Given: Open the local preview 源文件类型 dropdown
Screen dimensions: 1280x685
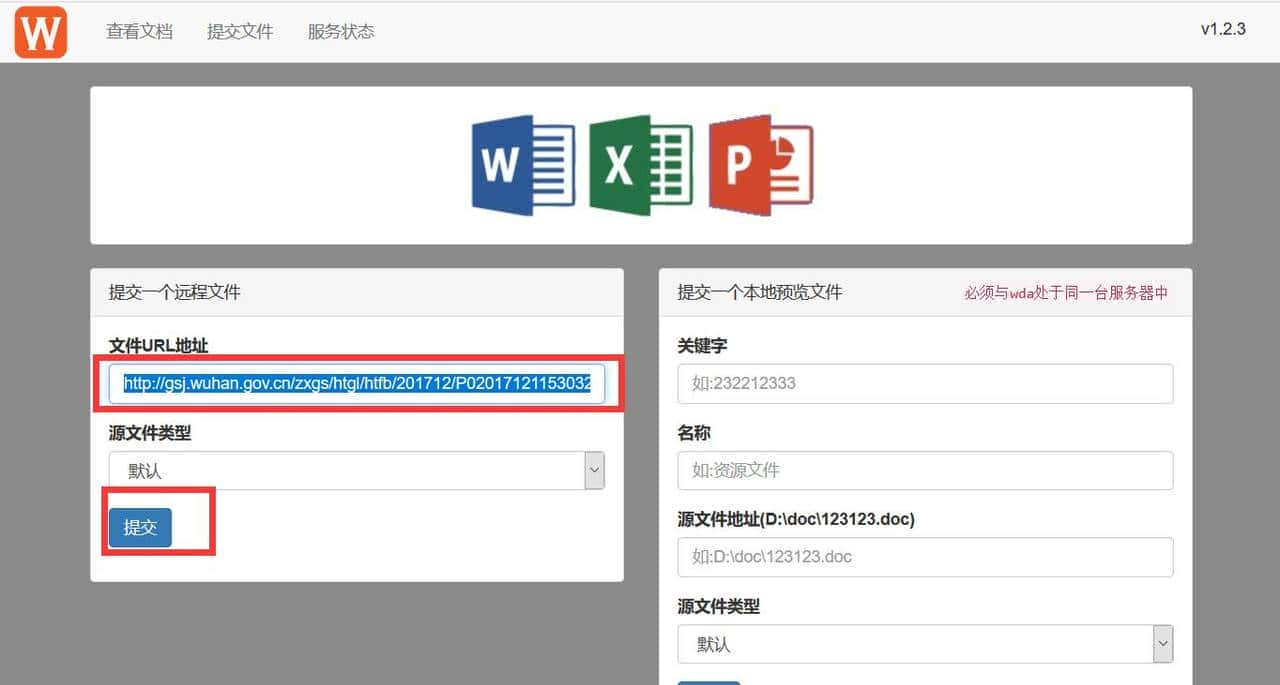Looking at the screenshot, I should 925,644.
